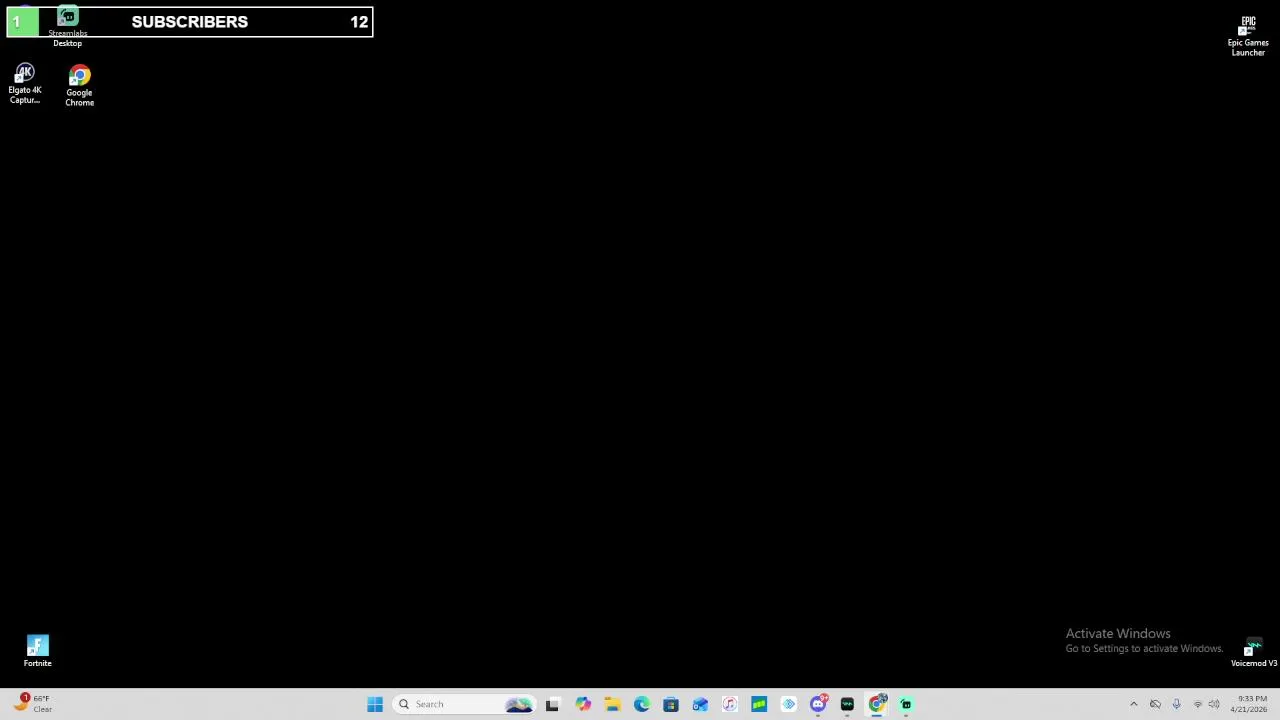Launch Copilot from the taskbar
The image size is (1280, 720).
click(583, 704)
